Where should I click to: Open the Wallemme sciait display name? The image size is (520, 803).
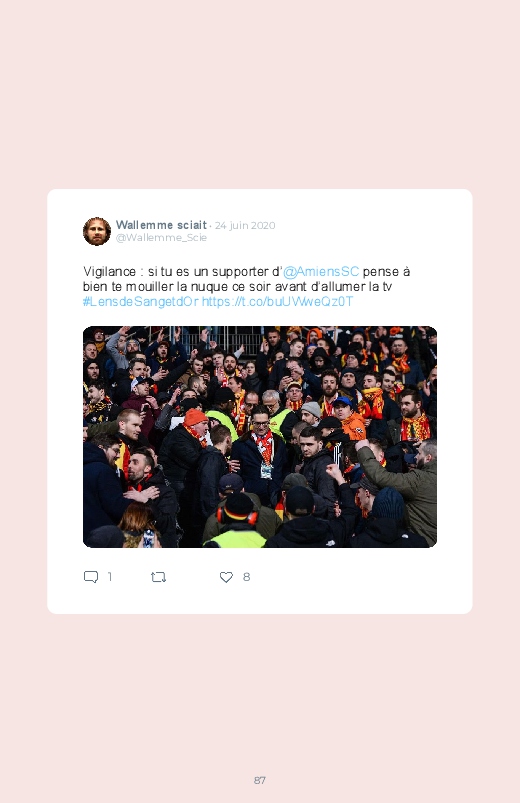point(161,225)
